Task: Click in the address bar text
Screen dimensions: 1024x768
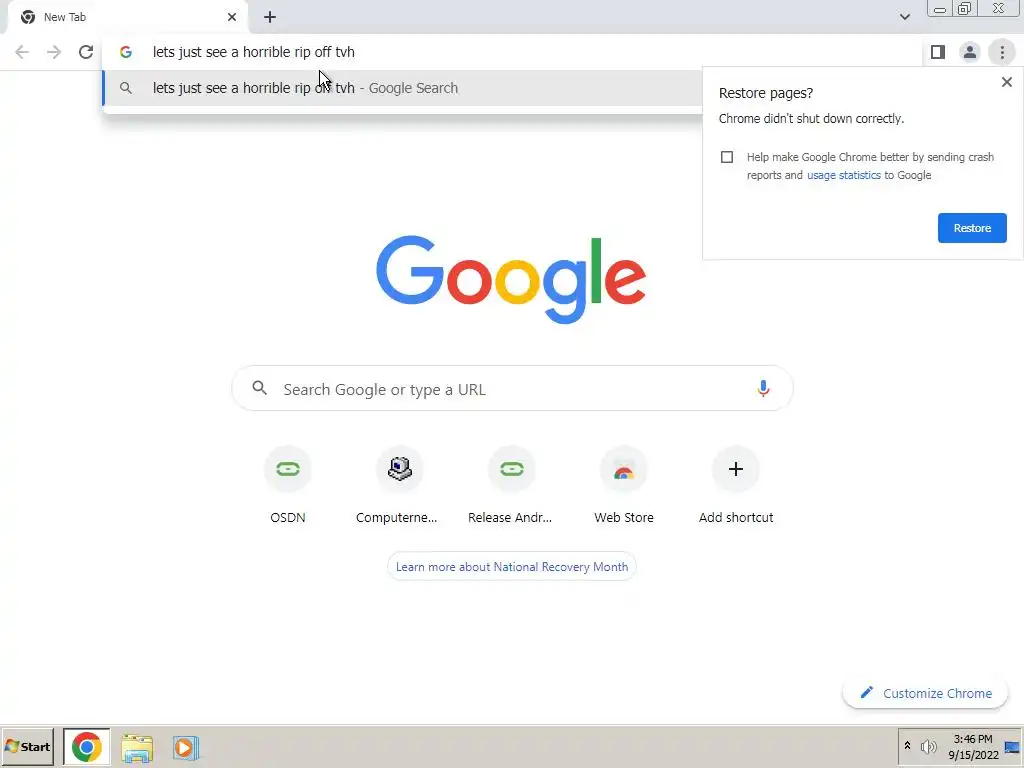Action: 253,52
